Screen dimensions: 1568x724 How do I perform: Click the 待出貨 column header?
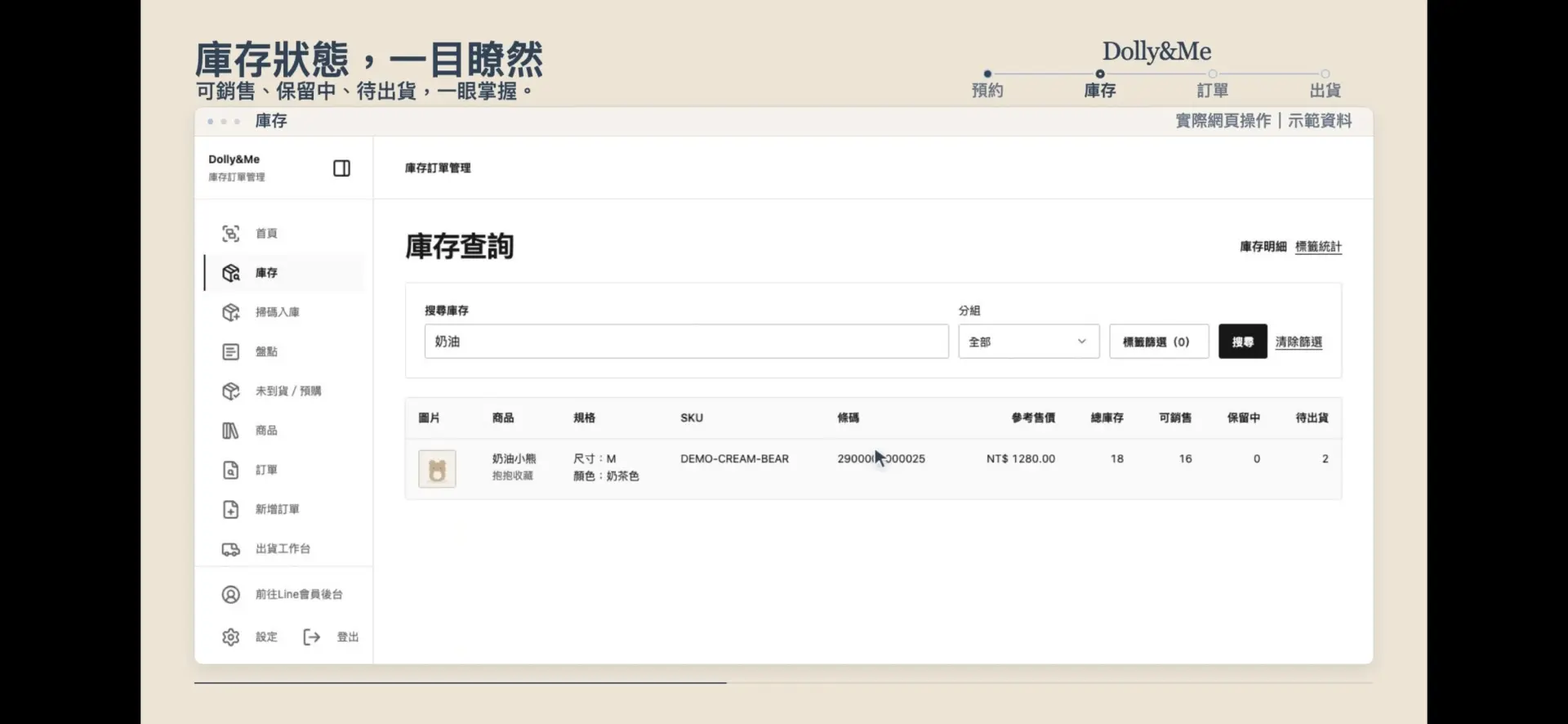(1312, 418)
